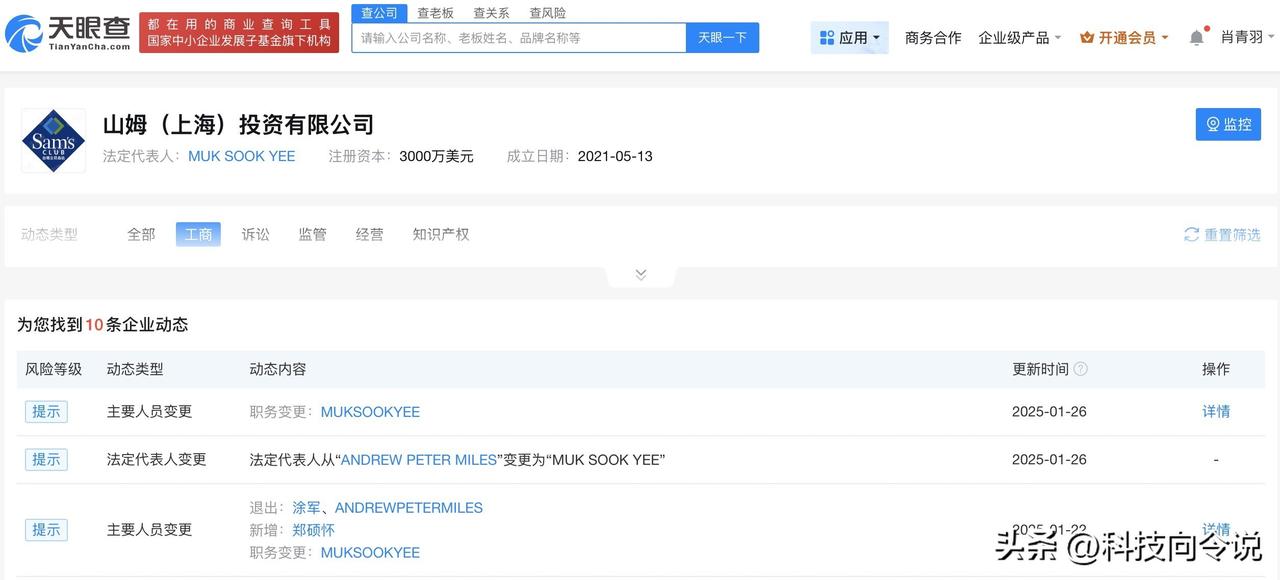Open ANDREW PETER MILES link in representative change

coord(419,459)
